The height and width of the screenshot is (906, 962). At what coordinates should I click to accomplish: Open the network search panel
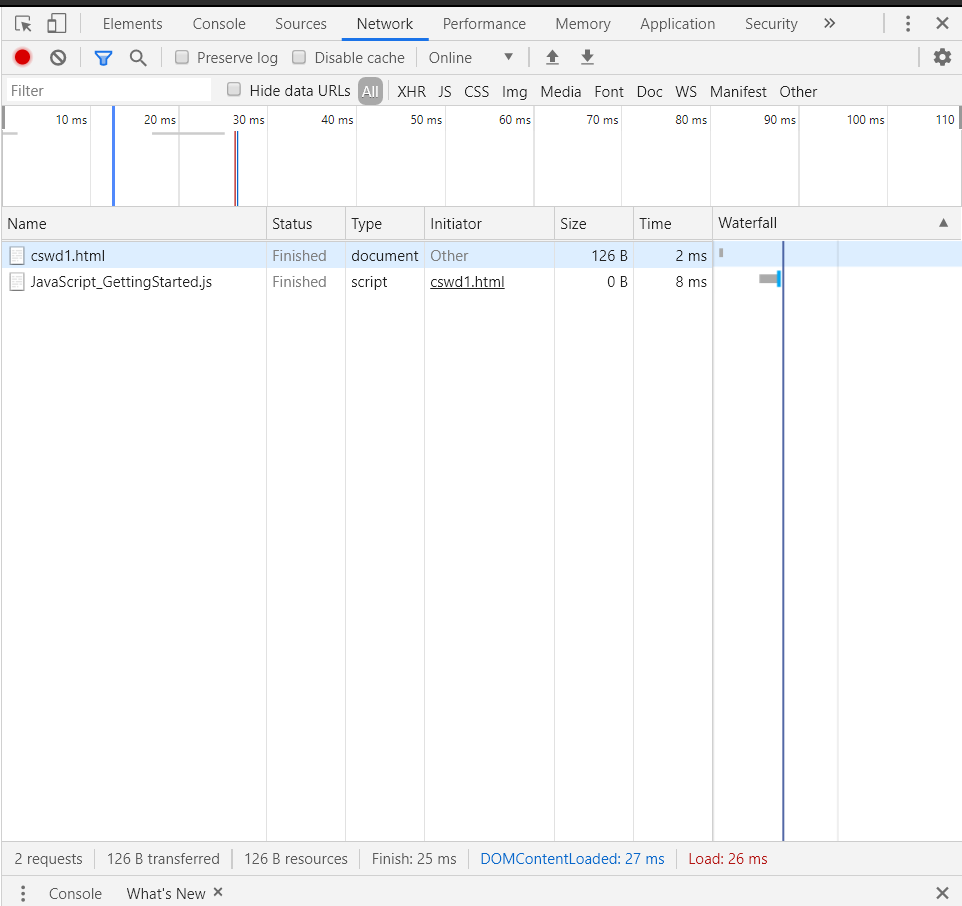[x=138, y=57]
